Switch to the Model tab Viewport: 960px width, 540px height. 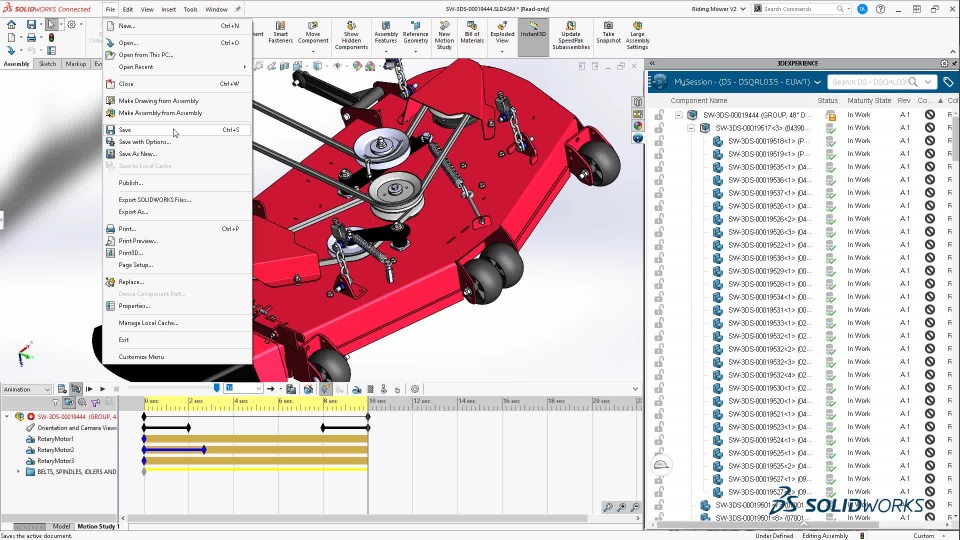pos(61,526)
